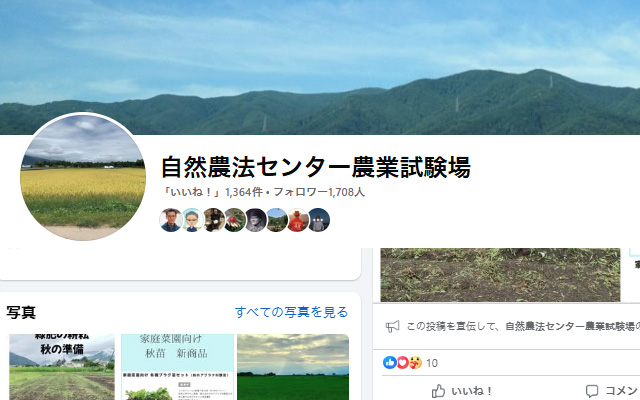Click the red heart reaction icon
Viewport: 640px width, 400px height.
coord(403,362)
